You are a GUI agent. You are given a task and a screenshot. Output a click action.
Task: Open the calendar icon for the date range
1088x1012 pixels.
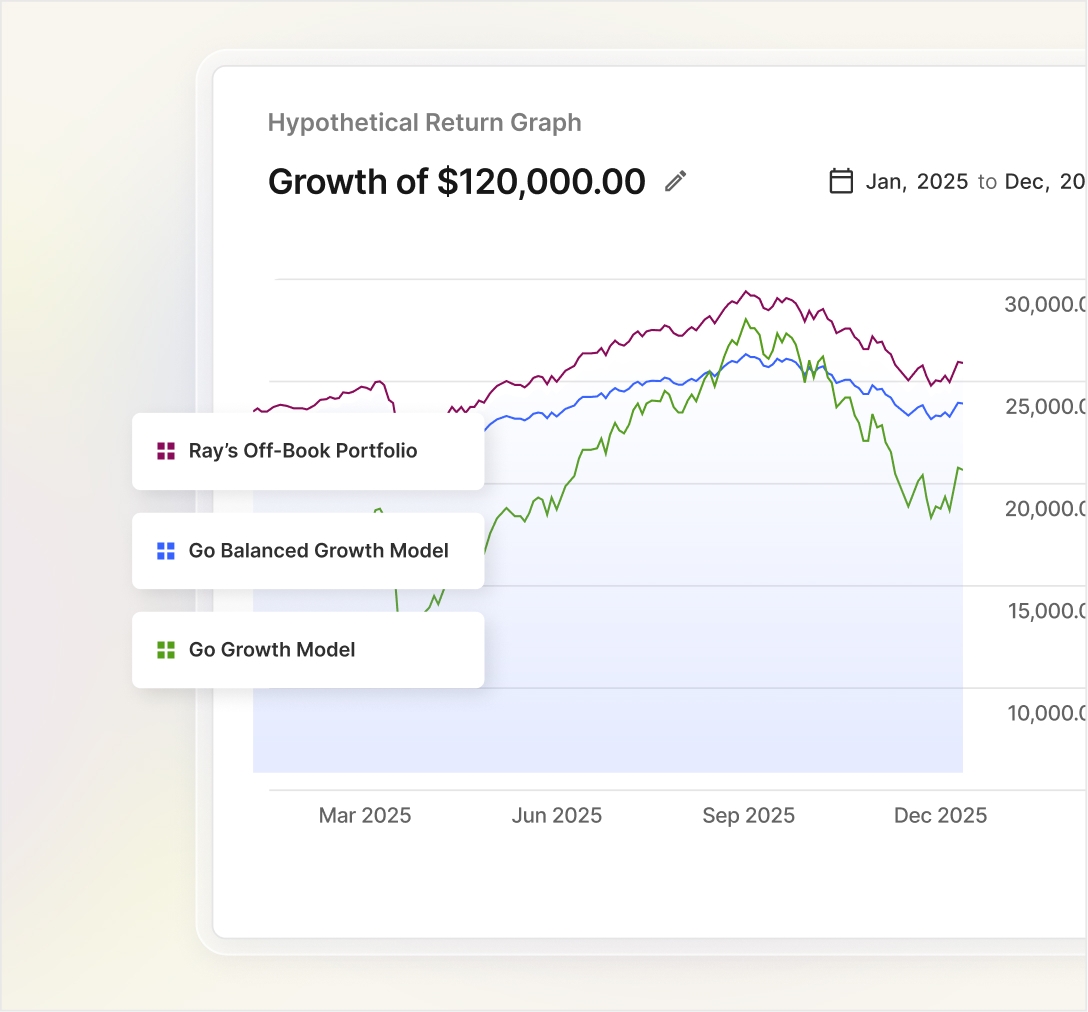842,181
